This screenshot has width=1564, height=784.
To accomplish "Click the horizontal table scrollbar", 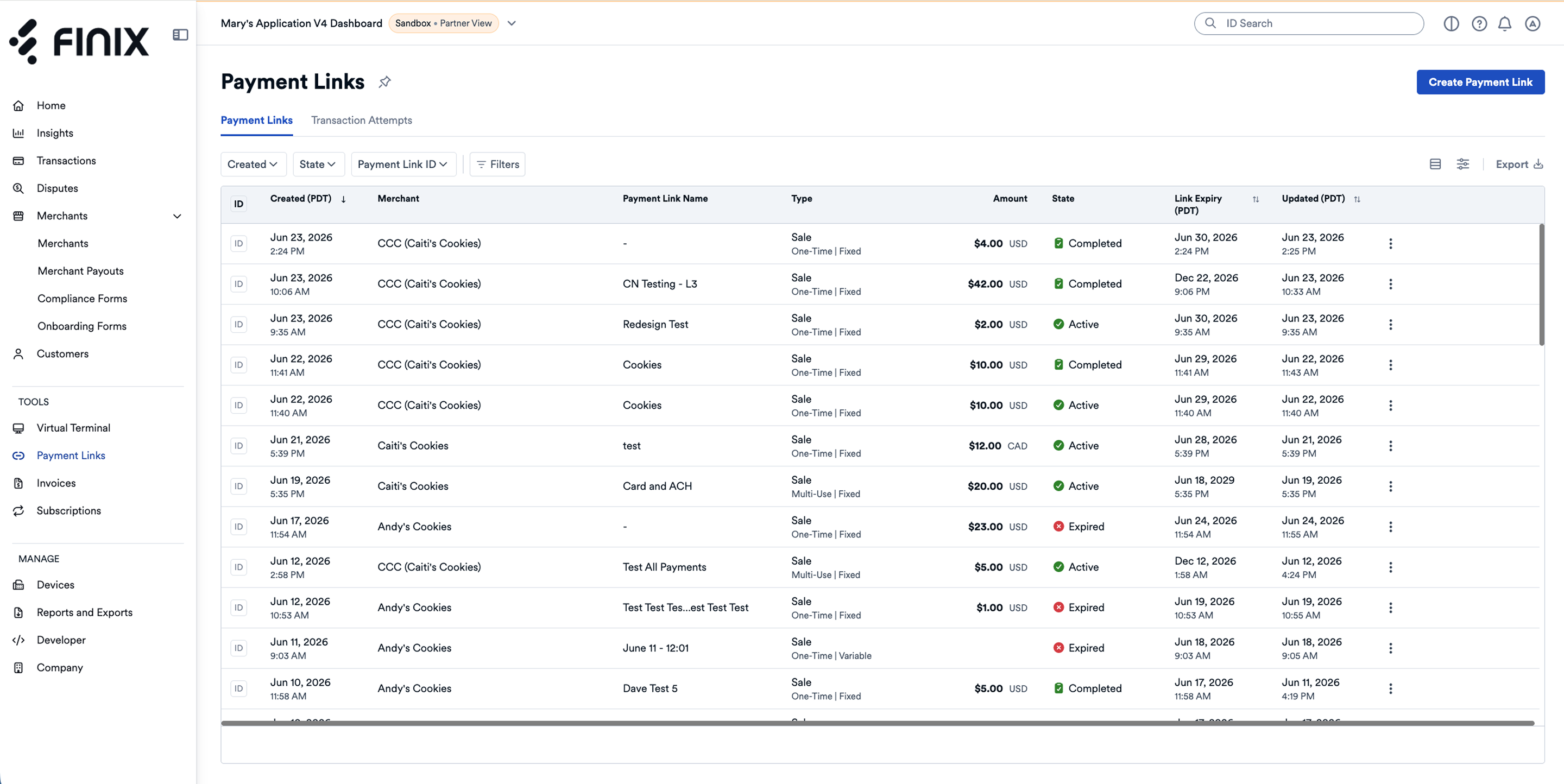I will [878, 723].
